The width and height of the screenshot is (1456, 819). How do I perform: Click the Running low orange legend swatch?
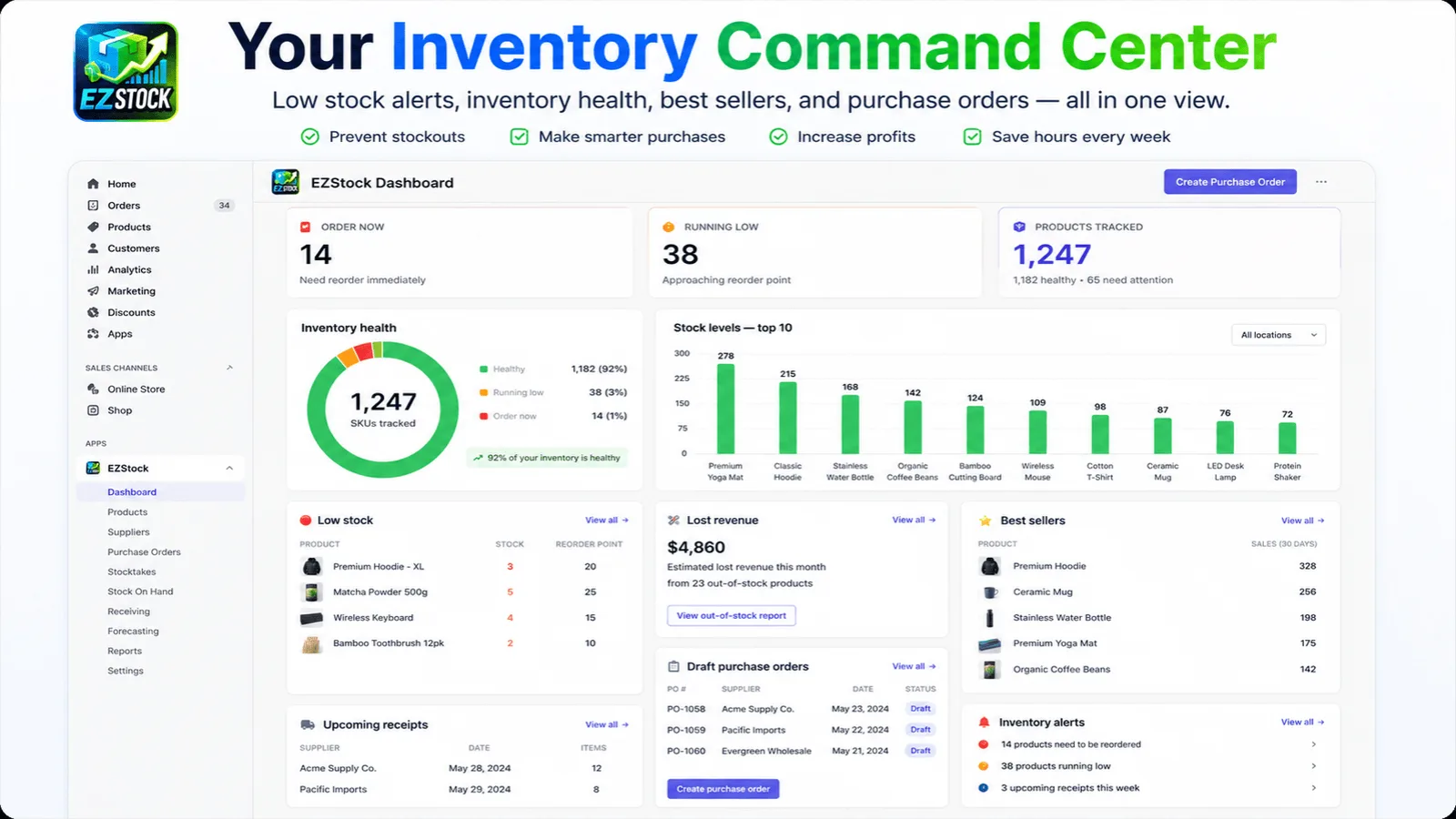(484, 393)
